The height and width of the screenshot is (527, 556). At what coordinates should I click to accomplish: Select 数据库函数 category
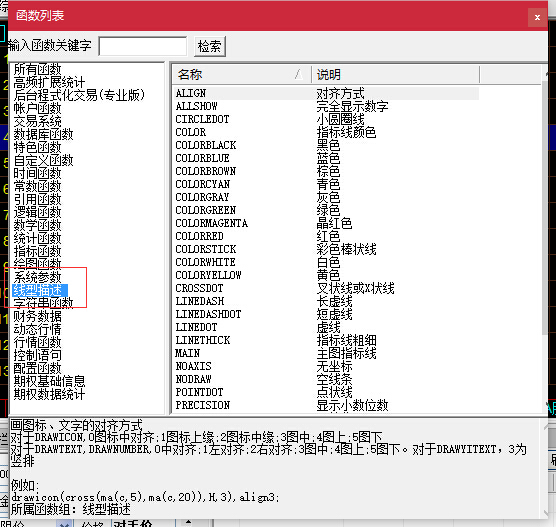(x=43, y=134)
